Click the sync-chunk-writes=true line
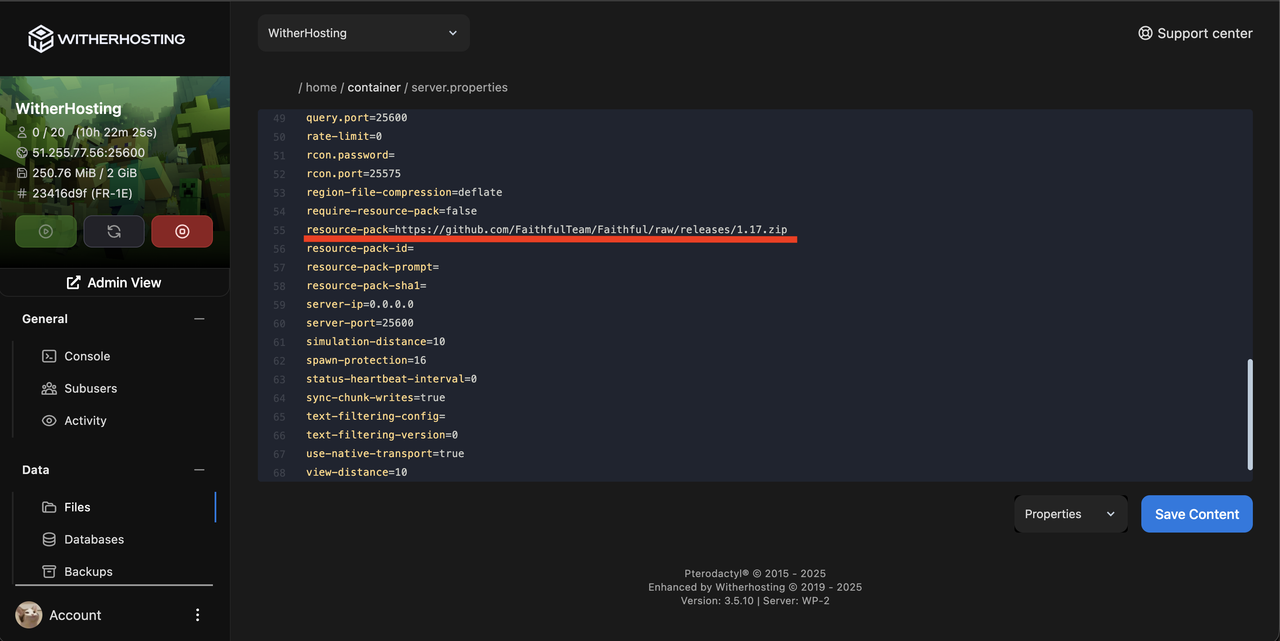The height and width of the screenshot is (641, 1280). [x=376, y=398]
